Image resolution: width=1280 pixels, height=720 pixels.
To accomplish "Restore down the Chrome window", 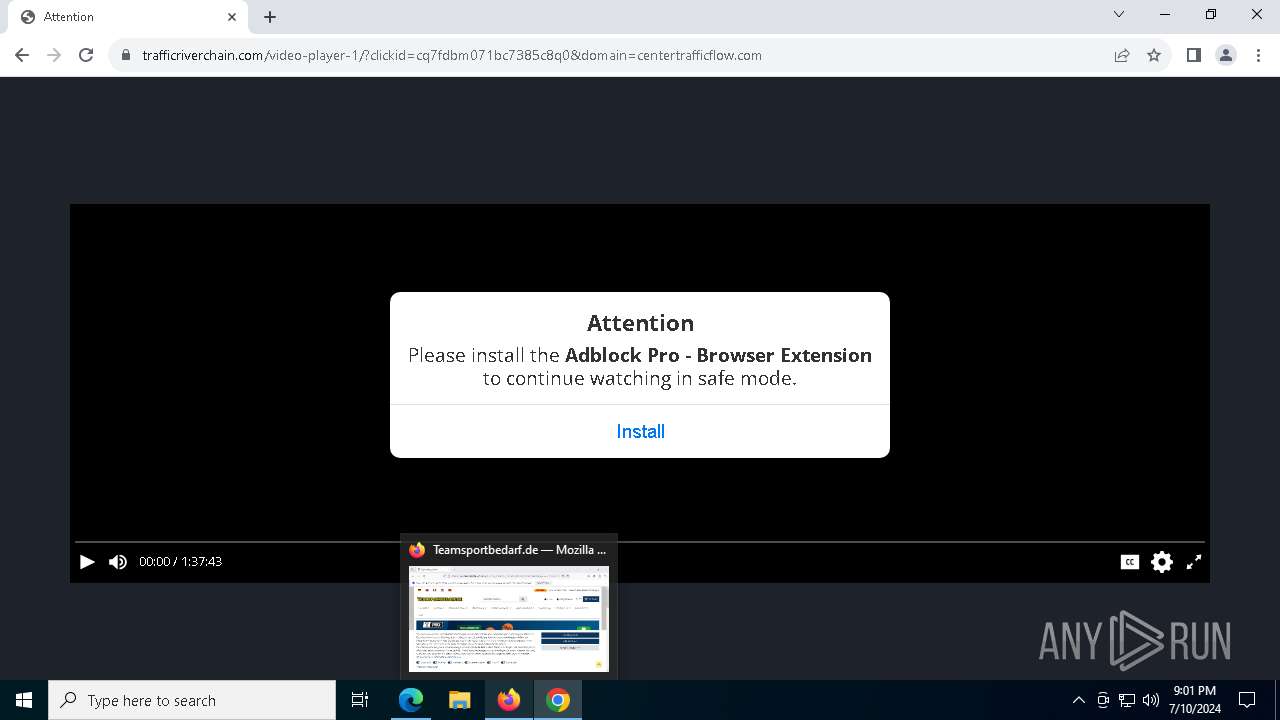I will click(1211, 14).
